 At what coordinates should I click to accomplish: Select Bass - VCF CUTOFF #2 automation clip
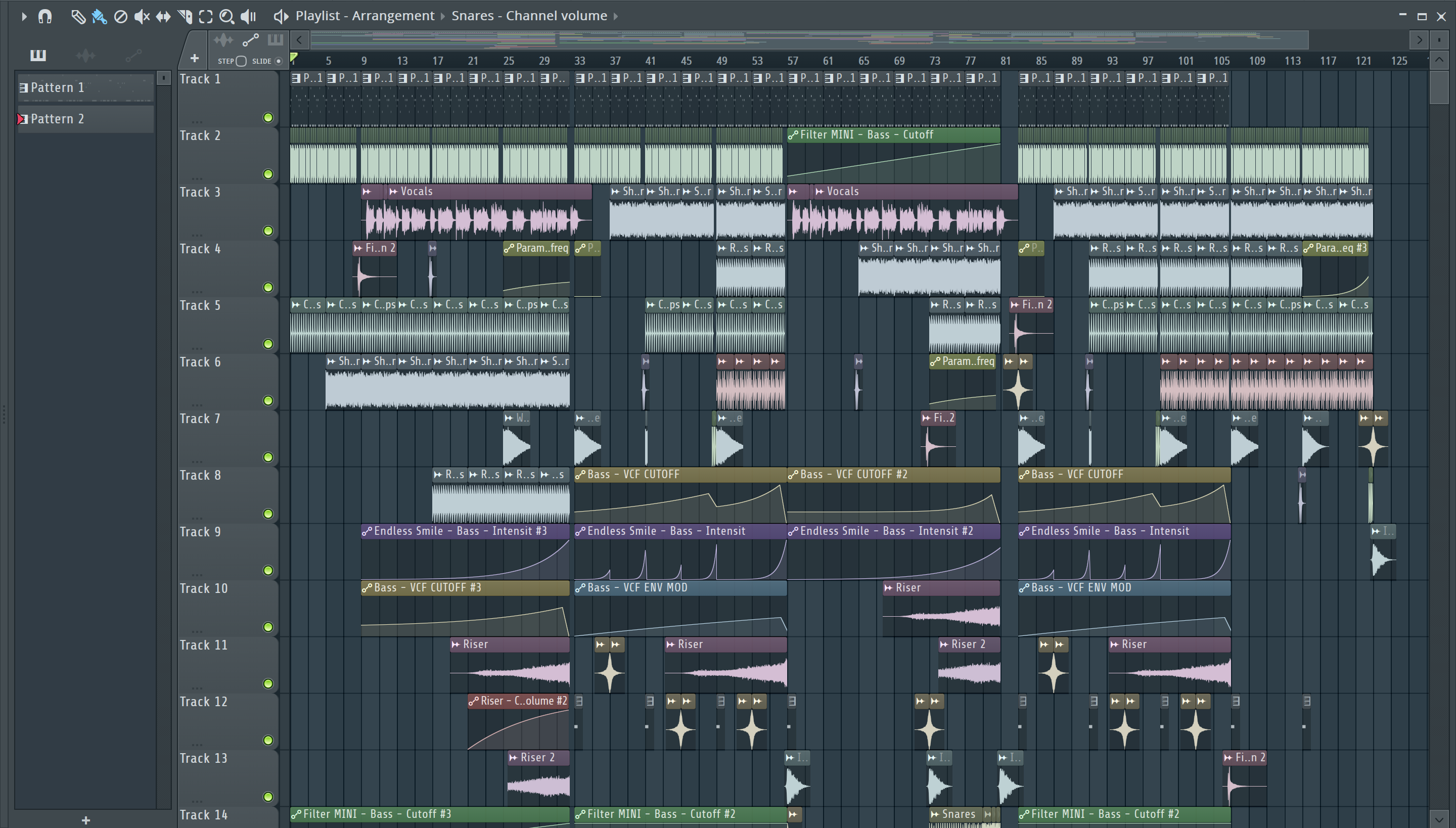pos(893,495)
